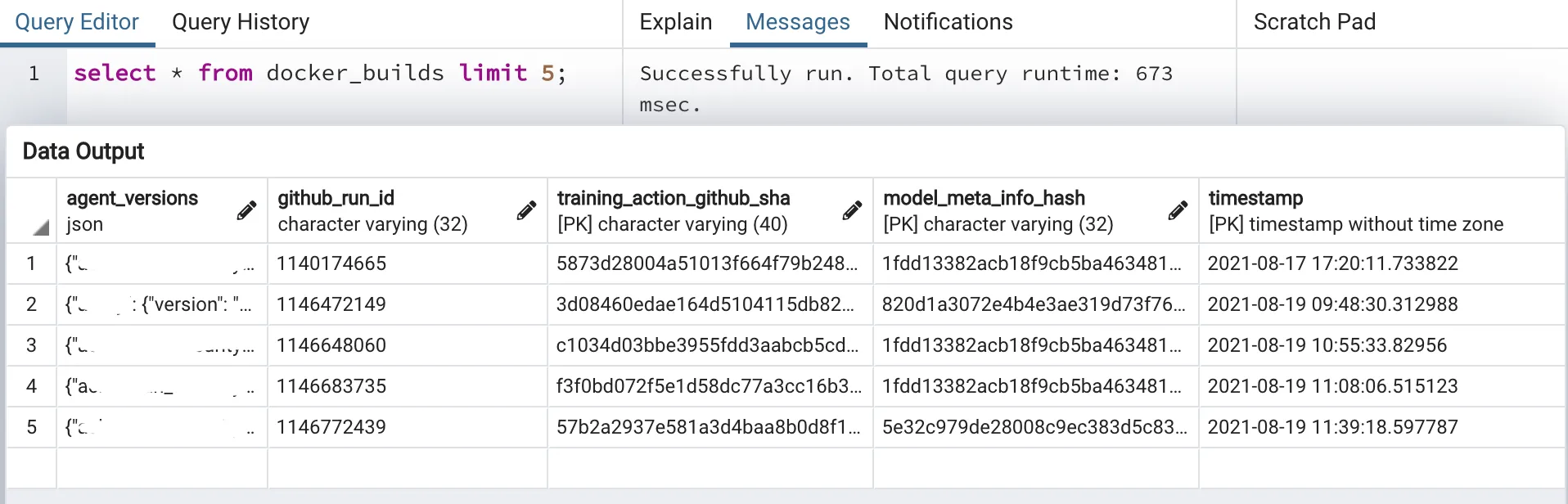Click the github_run_id column header
This screenshot has width=1568, height=504.
pos(336,198)
